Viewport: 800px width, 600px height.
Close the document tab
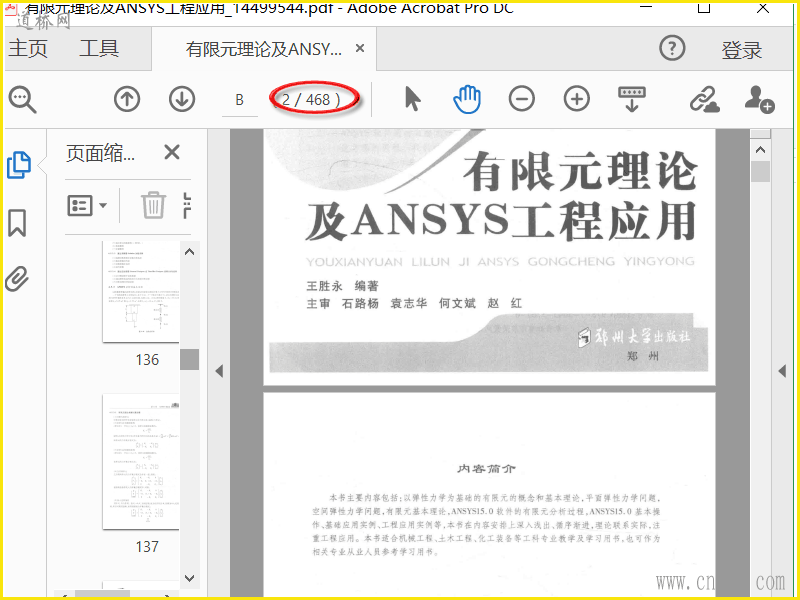[x=360, y=48]
